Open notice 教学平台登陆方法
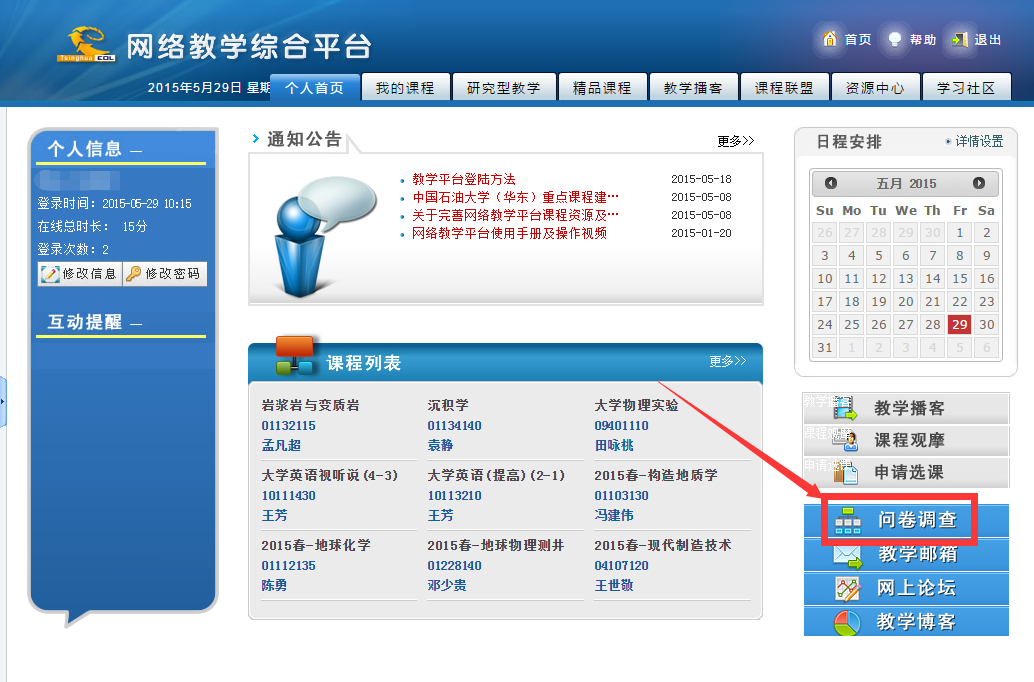 pos(464,179)
